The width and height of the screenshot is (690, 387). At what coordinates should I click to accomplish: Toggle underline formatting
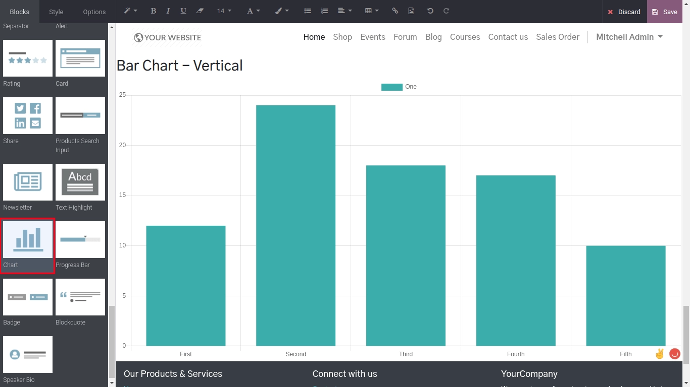tap(183, 11)
